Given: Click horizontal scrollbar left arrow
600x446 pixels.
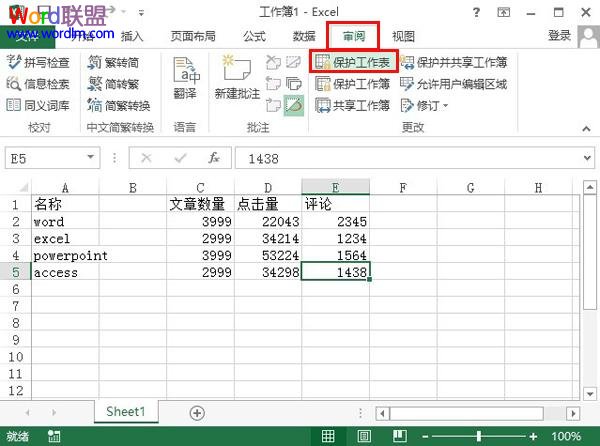Looking at the screenshot, I should [382, 413].
